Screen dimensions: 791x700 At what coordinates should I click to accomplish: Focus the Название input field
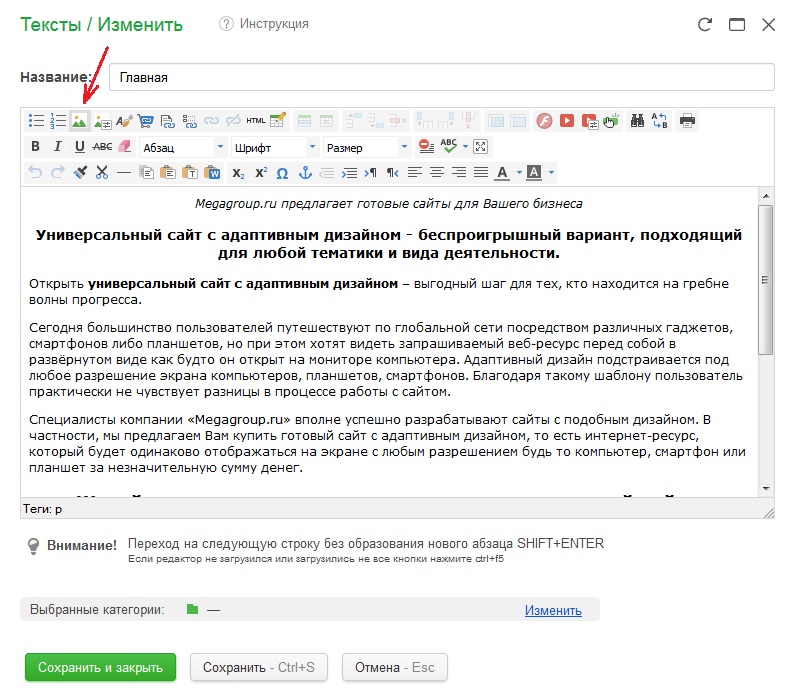442,77
